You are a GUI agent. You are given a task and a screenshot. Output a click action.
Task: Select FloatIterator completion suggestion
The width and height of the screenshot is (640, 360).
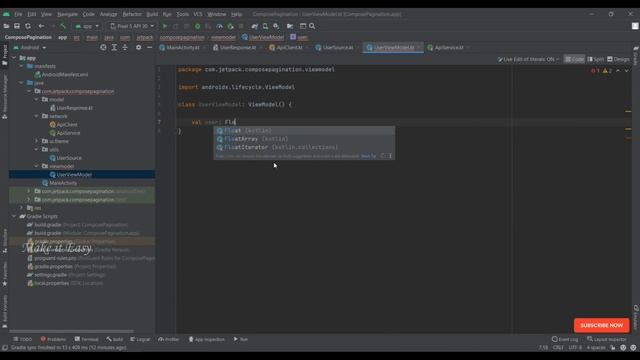pos(304,147)
